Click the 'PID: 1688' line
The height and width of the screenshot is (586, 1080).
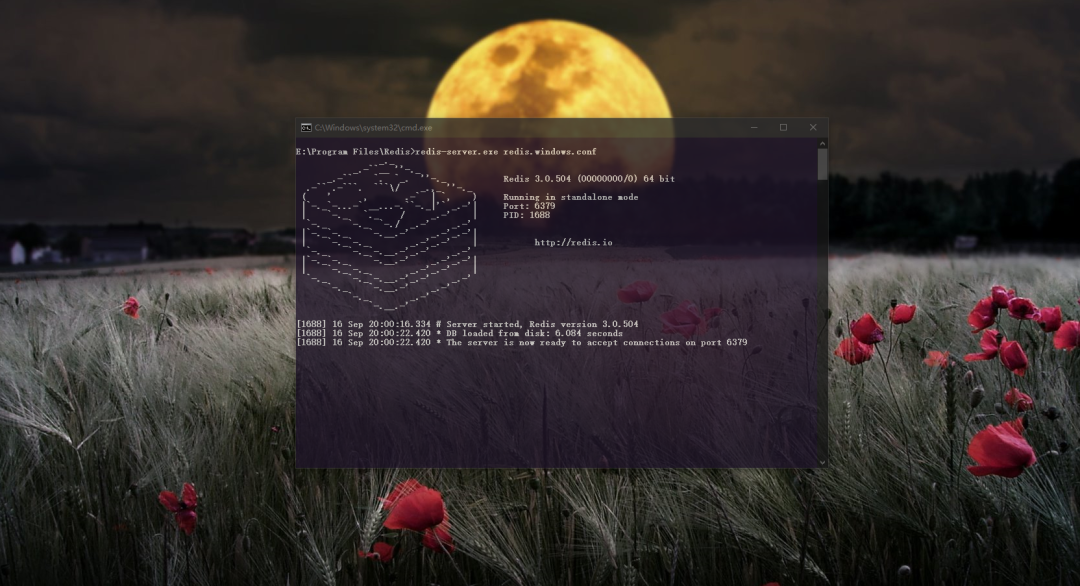[x=526, y=215]
